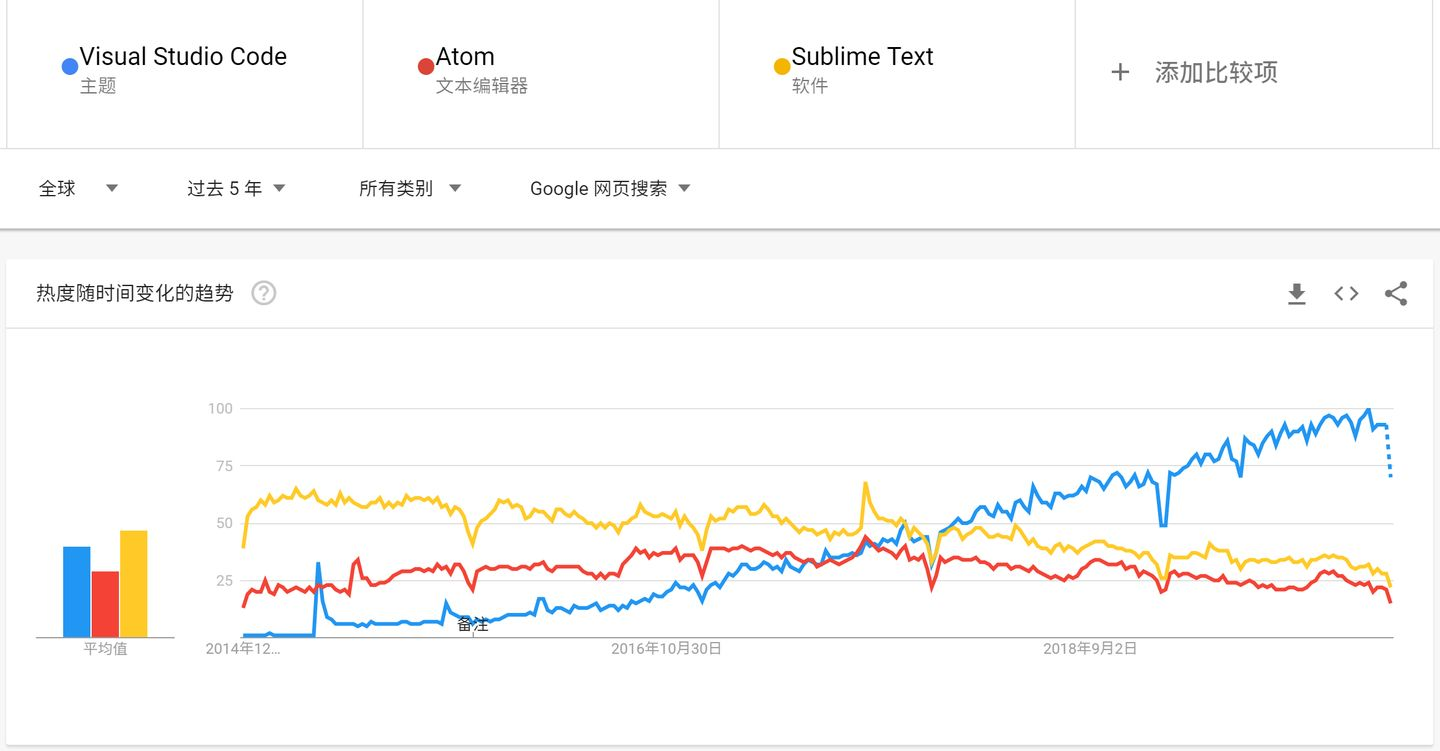The image size is (1440, 751).
Task: Open the help question mark icon
Action: (x=264, y=293)
